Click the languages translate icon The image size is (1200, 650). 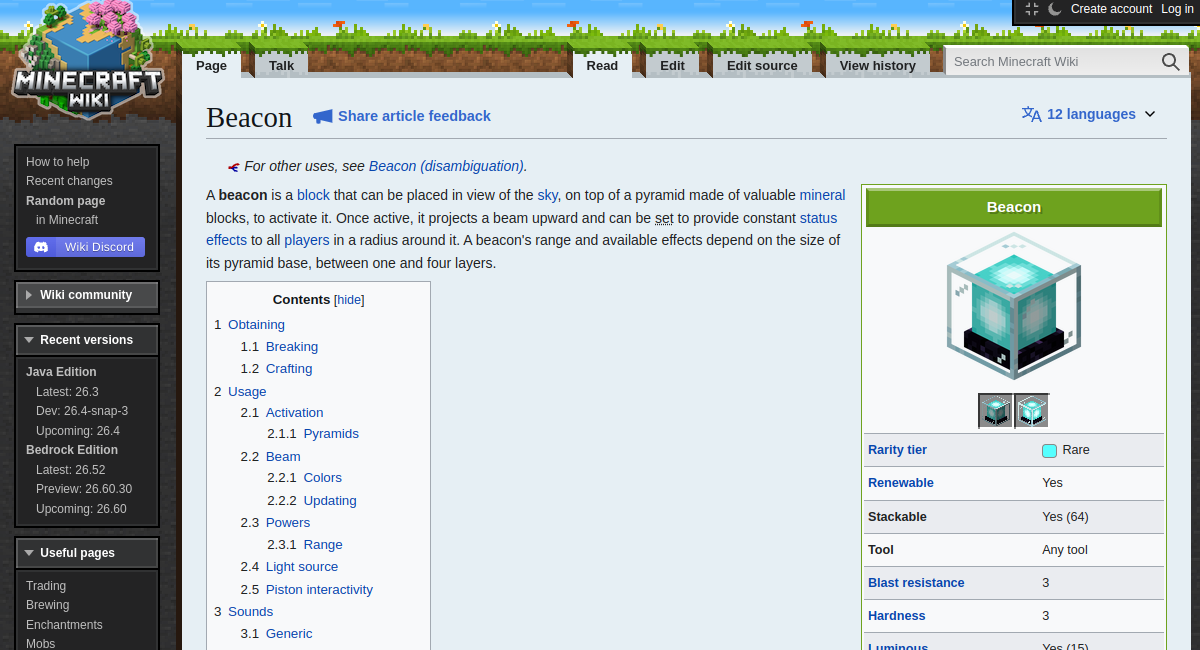1031,114
